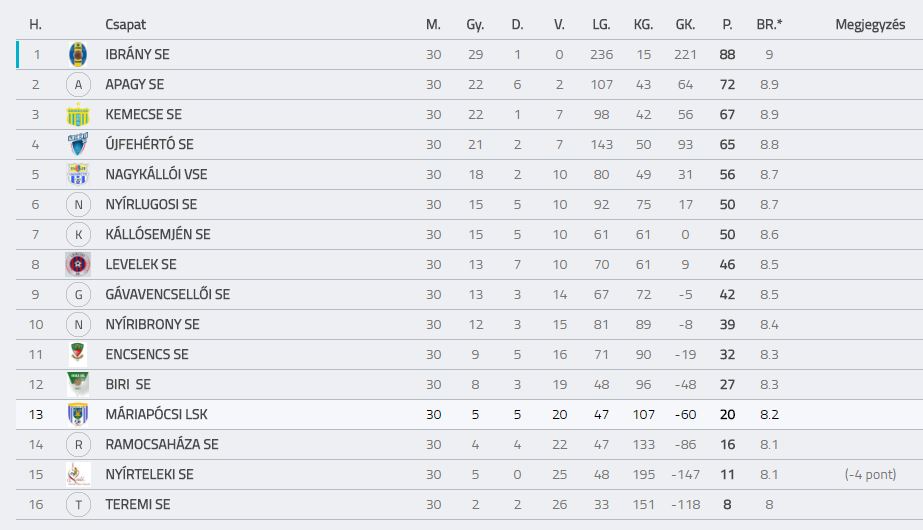Image resolution: width=923 pixels, height=530 pixels.
Task: Open the Máriapócsi LSK shield logo
Action: (78, 414)
